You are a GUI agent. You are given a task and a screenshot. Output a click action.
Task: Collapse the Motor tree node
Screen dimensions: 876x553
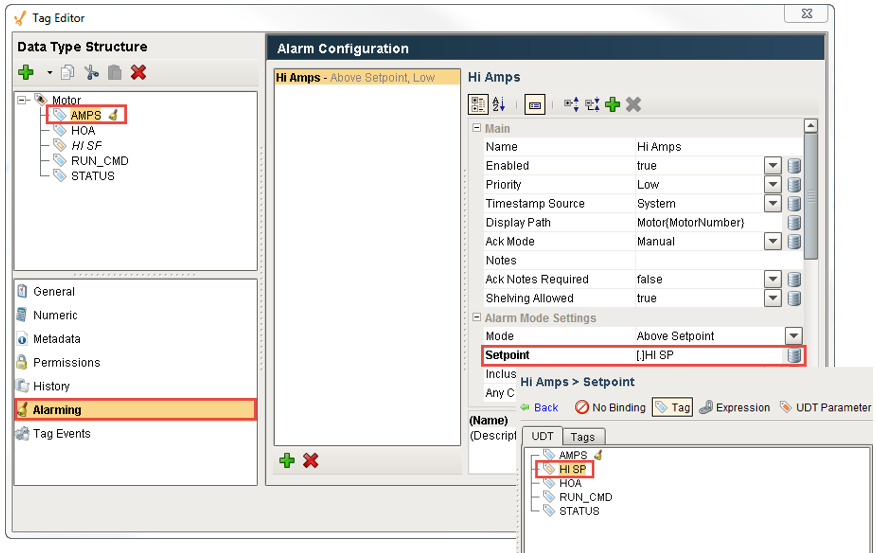pyautogui.click(x=23, y=101)
